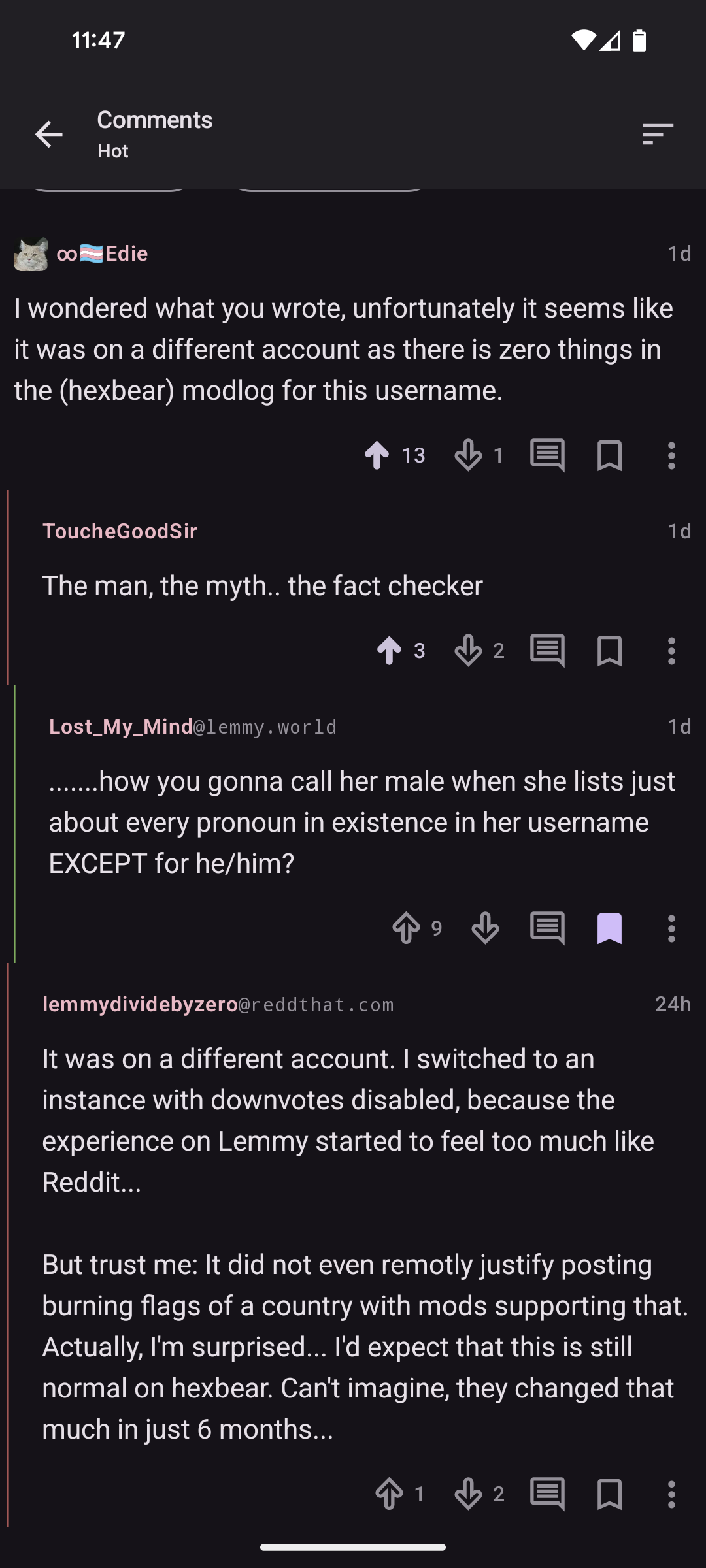Bookmark Edie's comment
Viewport: 706px width, 1568px height.
tap(609, 455)
